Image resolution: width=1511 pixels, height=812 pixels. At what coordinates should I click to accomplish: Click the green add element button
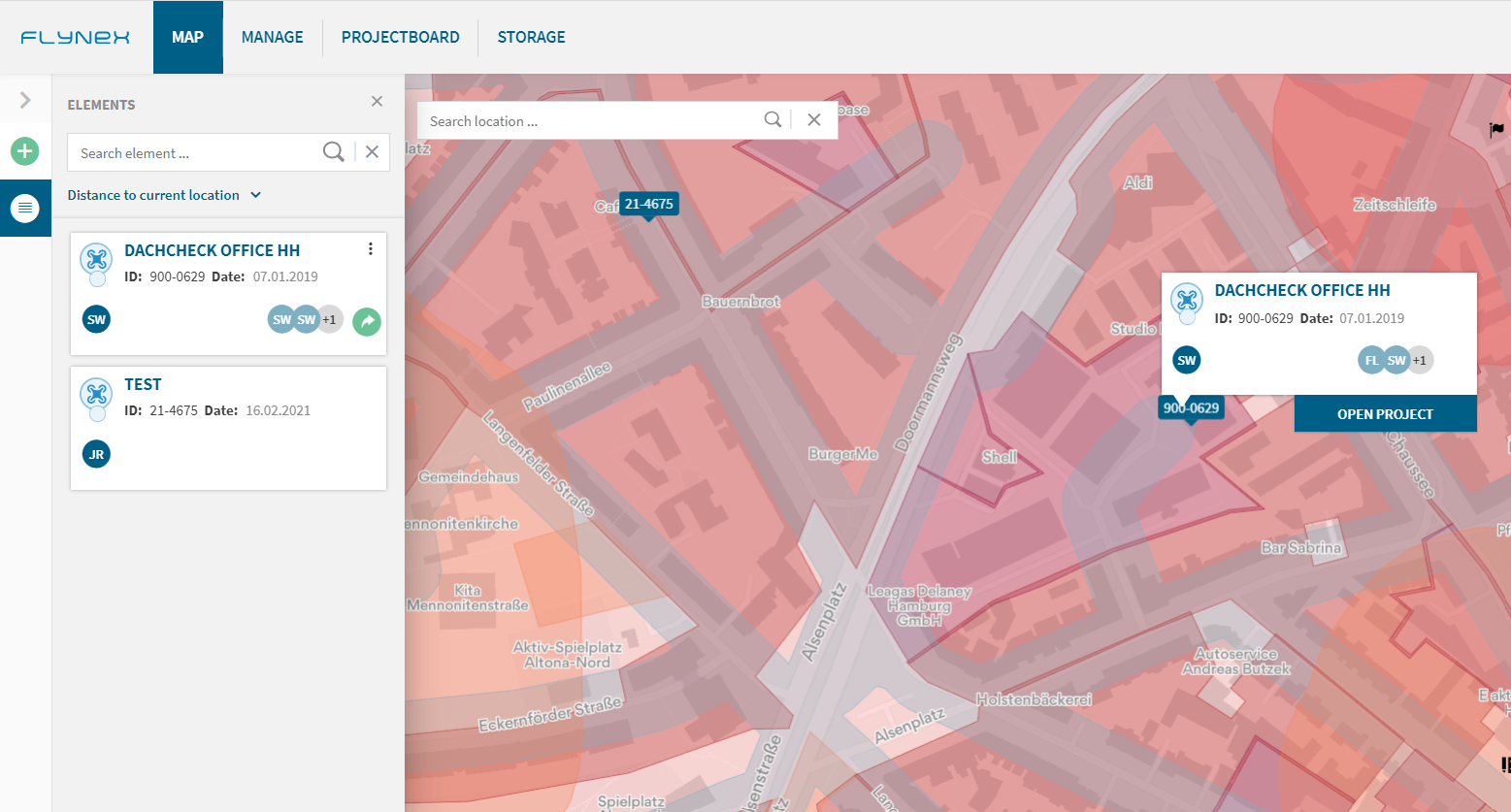(x=25, y=151)
